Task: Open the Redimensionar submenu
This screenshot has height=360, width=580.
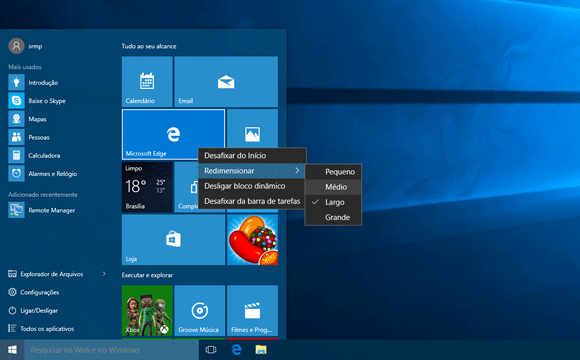Action: (252, 171)
